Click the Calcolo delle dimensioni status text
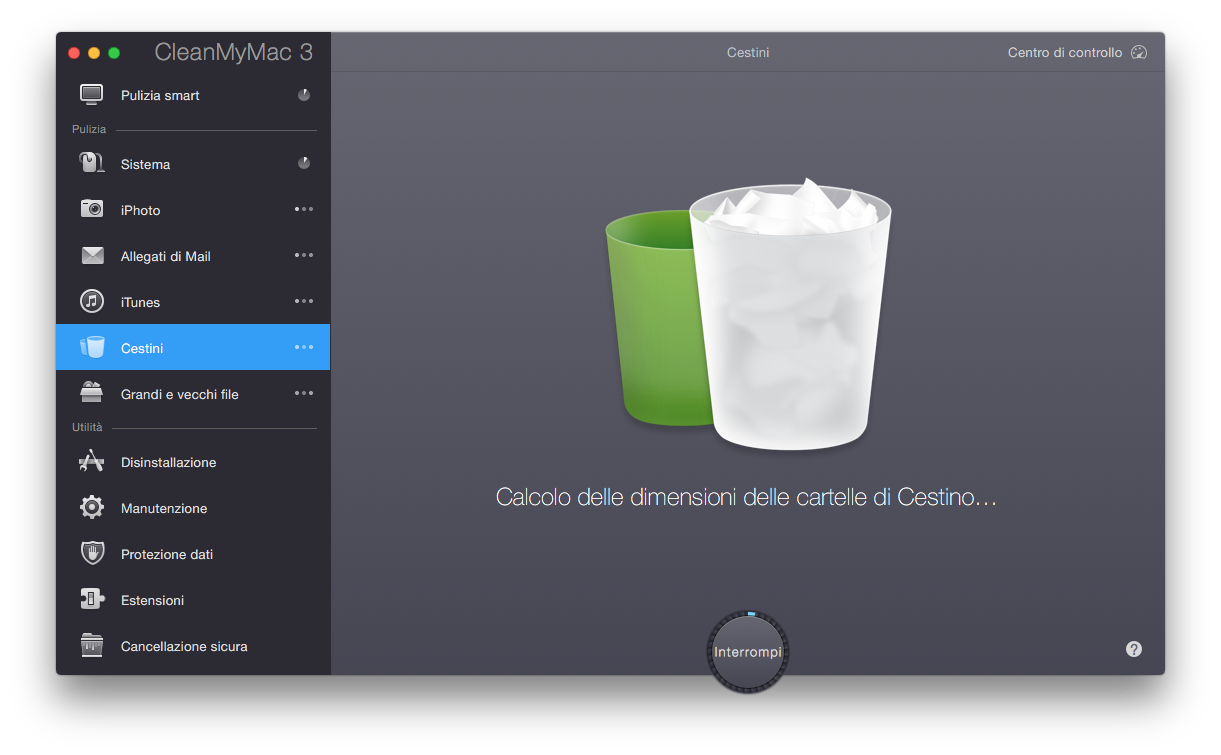Screen dimensions: 1221x755 tap(746, 497)
